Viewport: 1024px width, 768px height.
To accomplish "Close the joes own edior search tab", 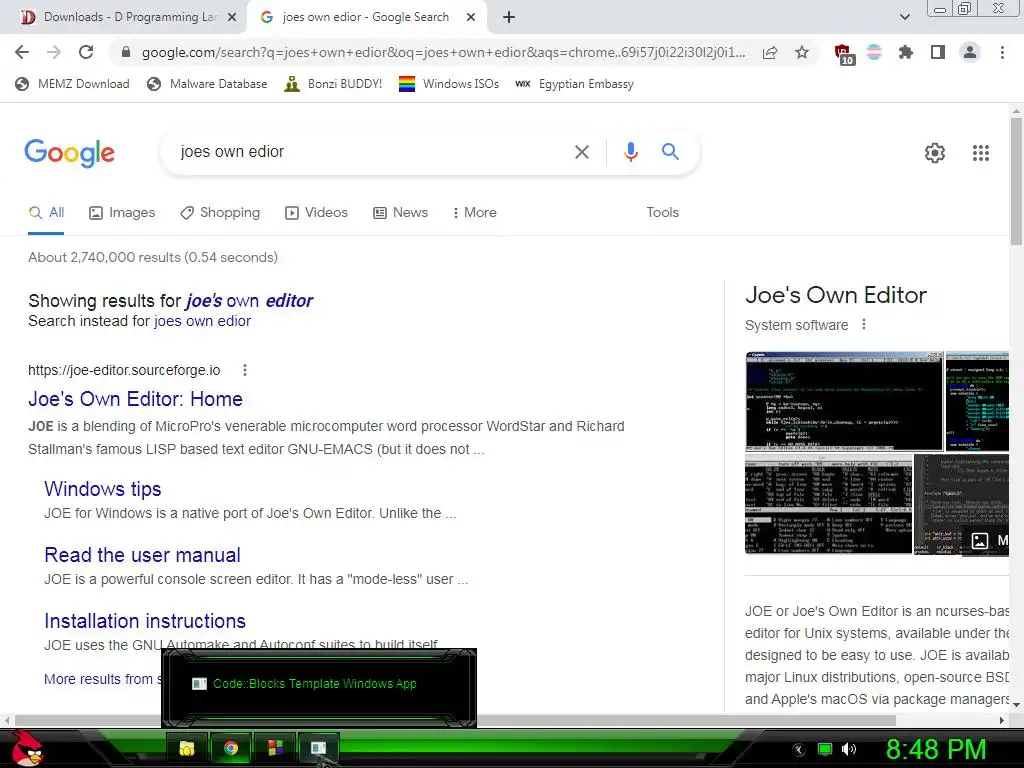I will 471,18.
